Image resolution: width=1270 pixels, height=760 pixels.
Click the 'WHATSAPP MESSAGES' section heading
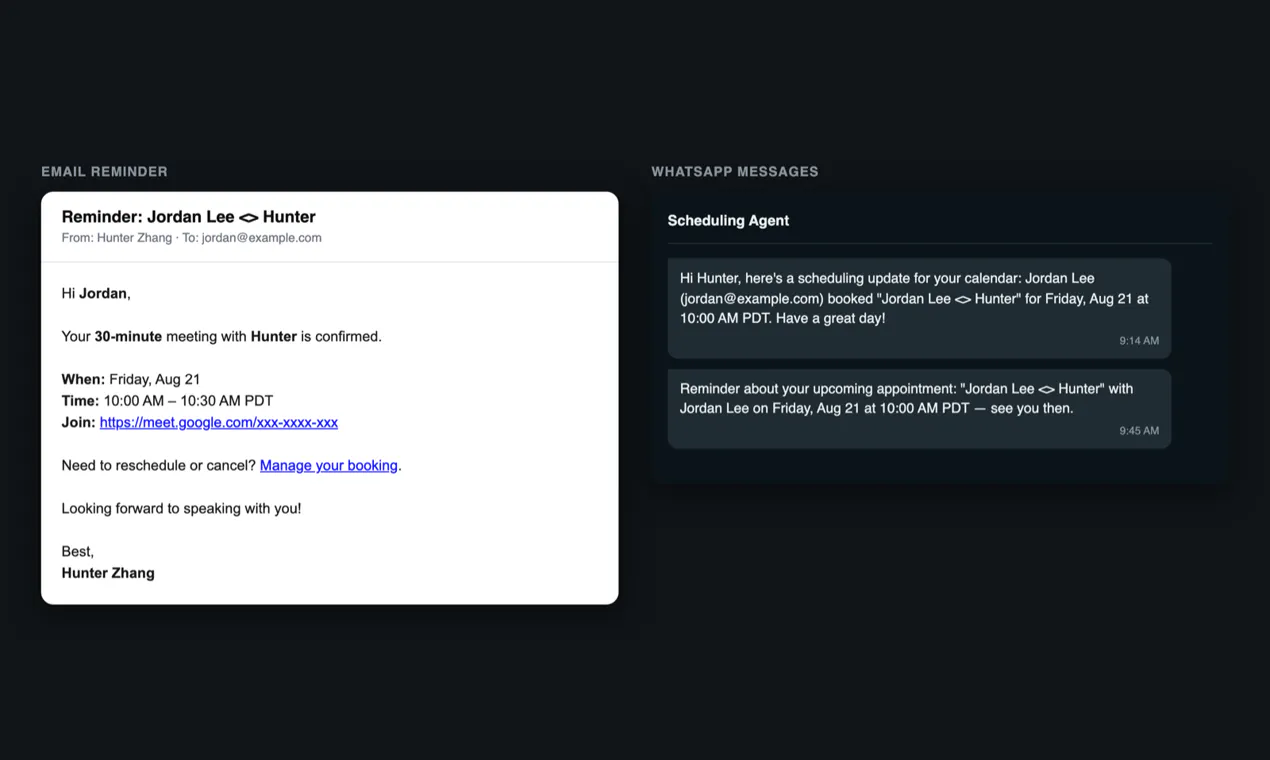tap(734, 172)
